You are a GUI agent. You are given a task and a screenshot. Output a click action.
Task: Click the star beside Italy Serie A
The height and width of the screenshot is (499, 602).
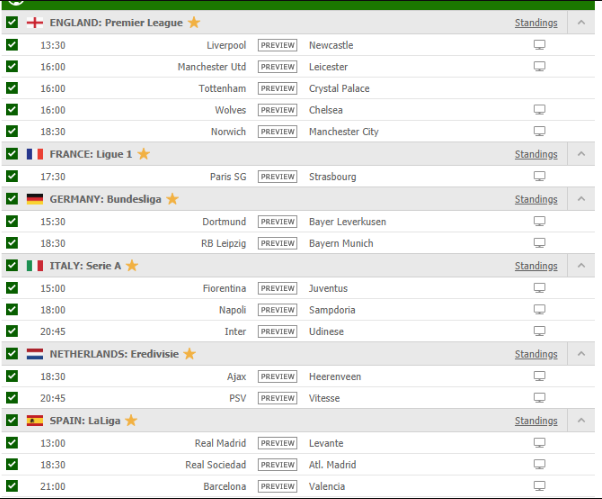click(x=132, y=266)
